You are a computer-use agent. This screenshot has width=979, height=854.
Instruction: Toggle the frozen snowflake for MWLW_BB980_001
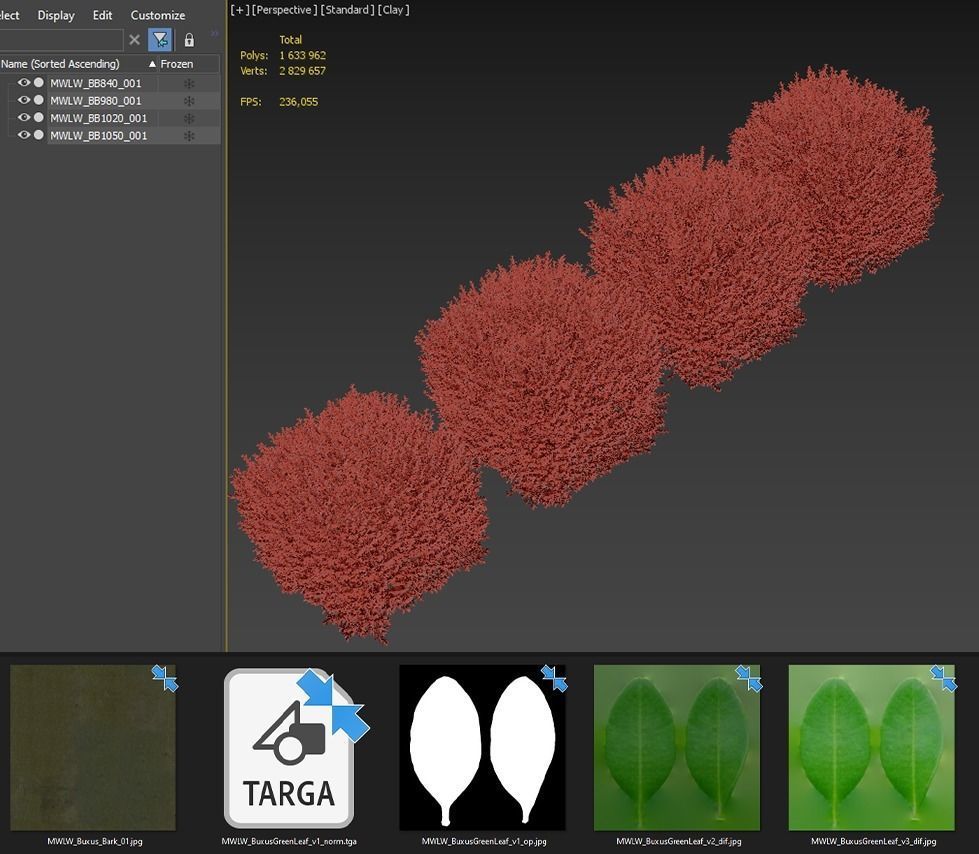pyautogui.click(x=189, y=101)
